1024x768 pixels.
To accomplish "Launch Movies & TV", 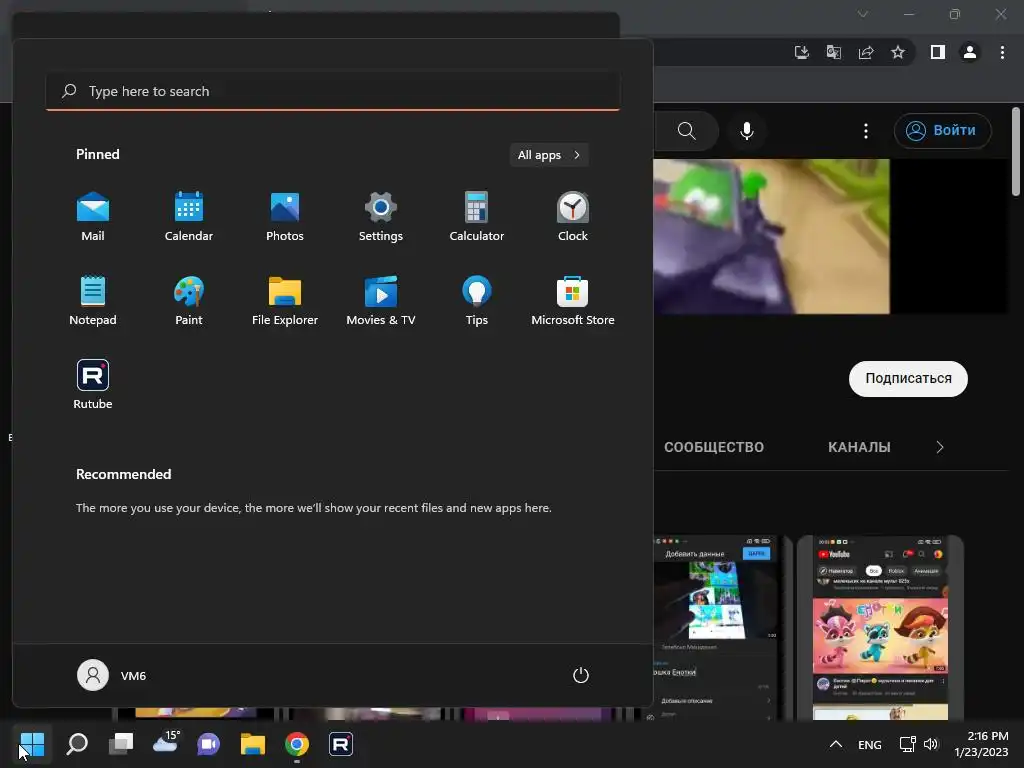I will [381, 300].
